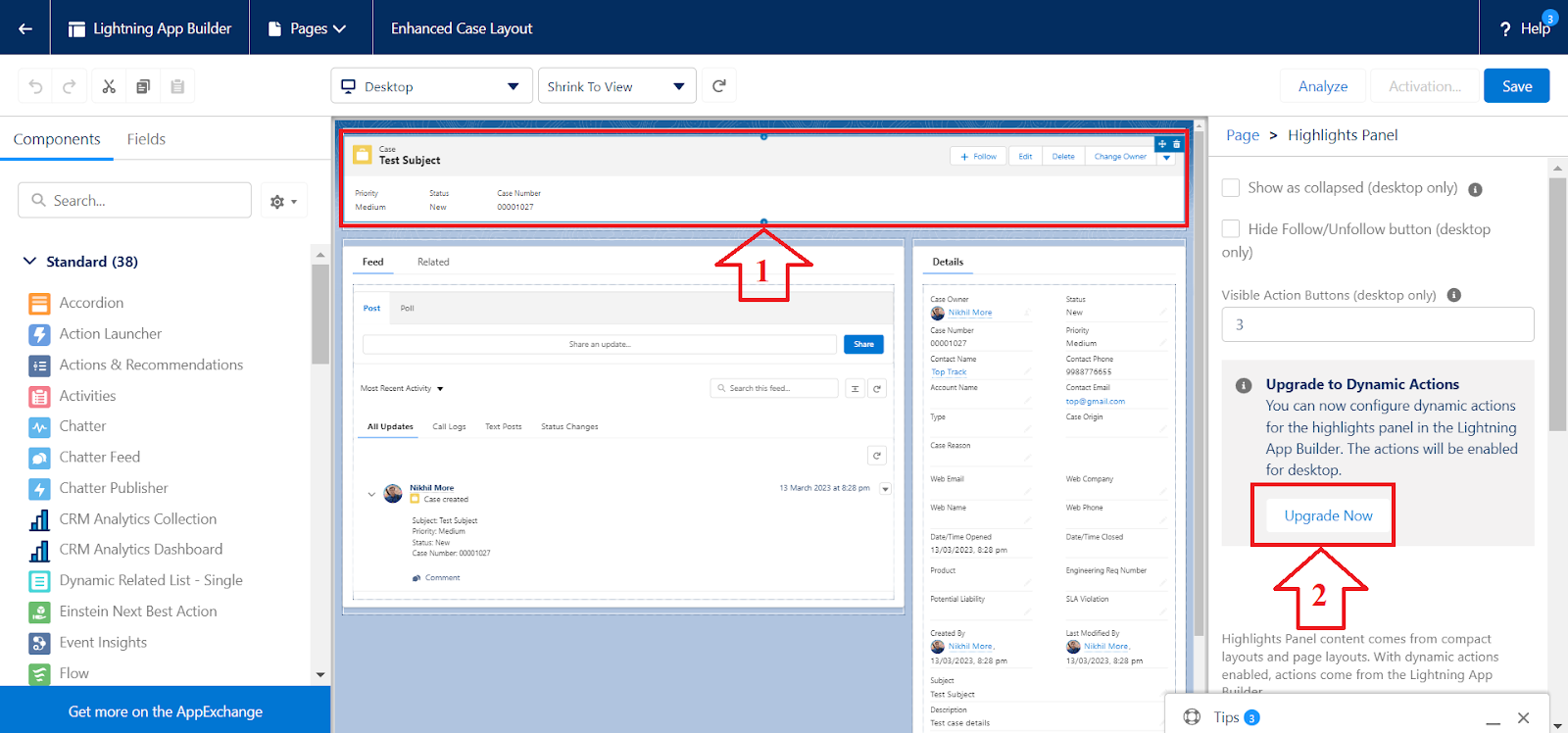
Task: Open Most Recent Activity sort dropdown
Action: coord(402,389)
